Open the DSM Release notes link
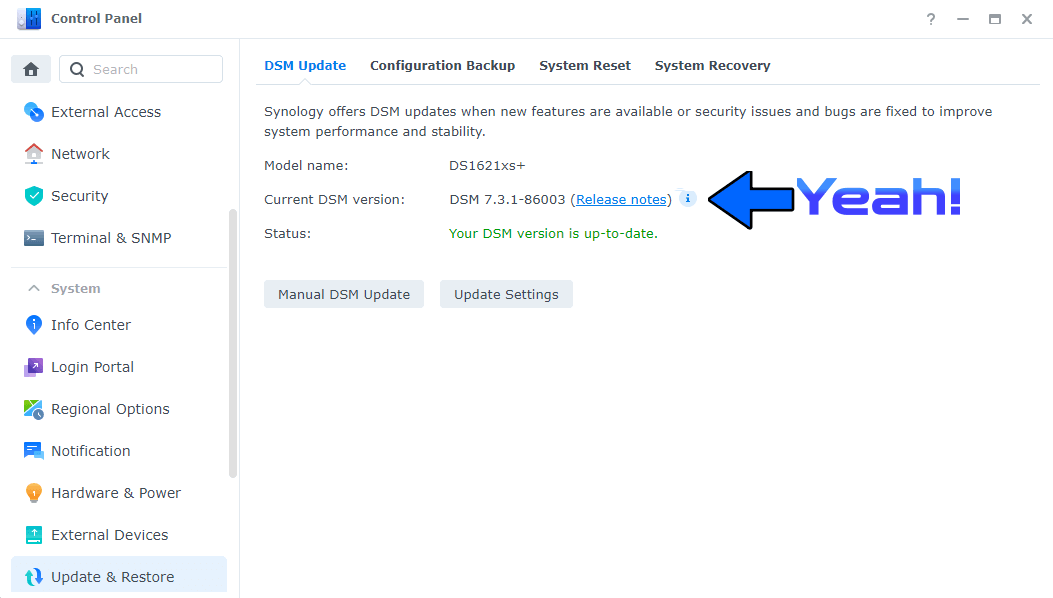The width and height of the screenshot is (1053, 598). (x=620, y=199)
